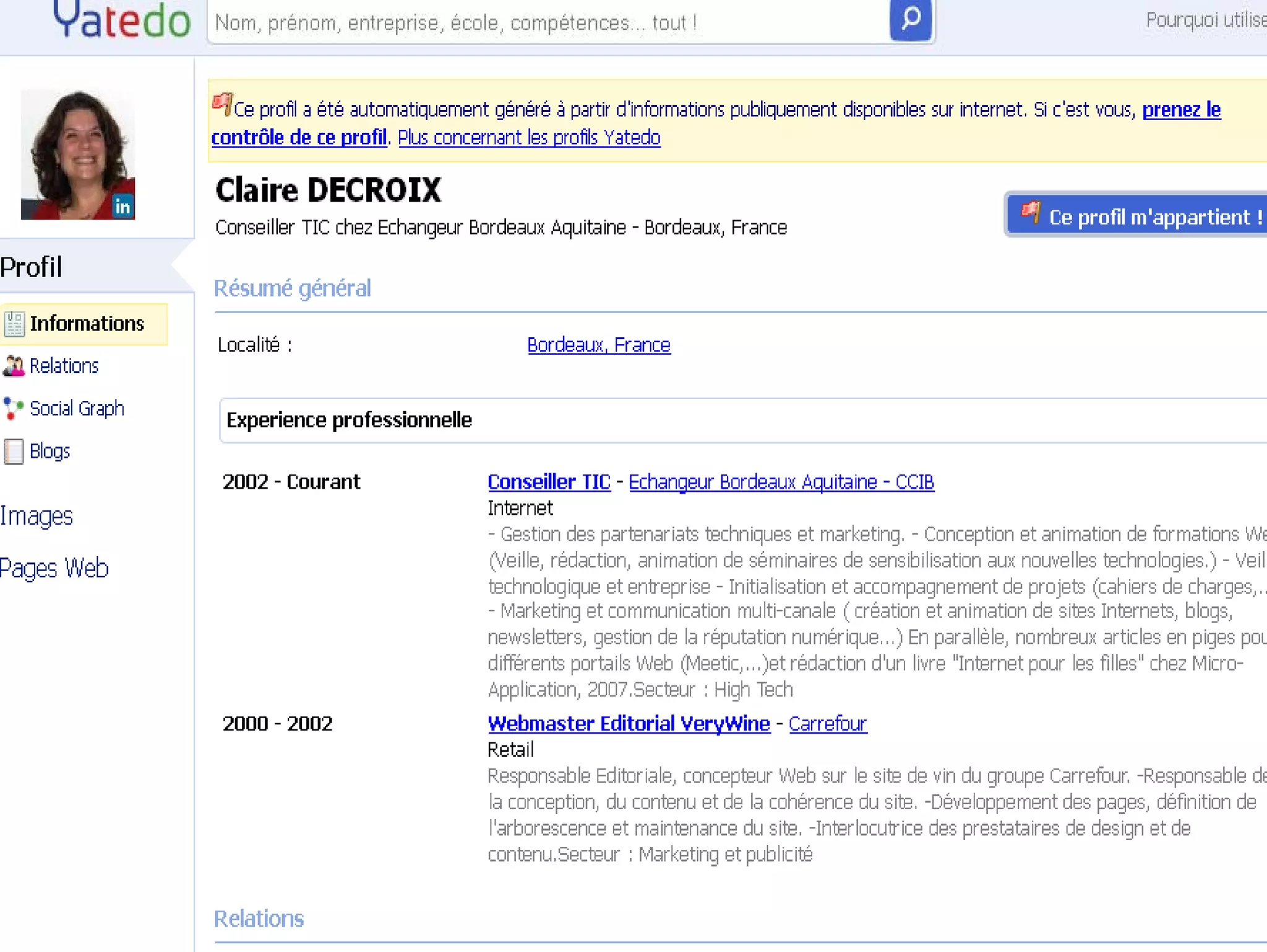
Task: Click the 'Localité :' label
Action: click(254, 345)
